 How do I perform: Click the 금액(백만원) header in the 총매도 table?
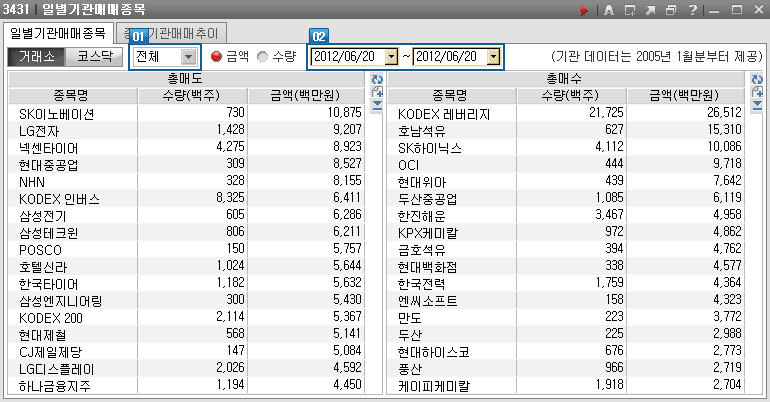click(x=306, y=95)
